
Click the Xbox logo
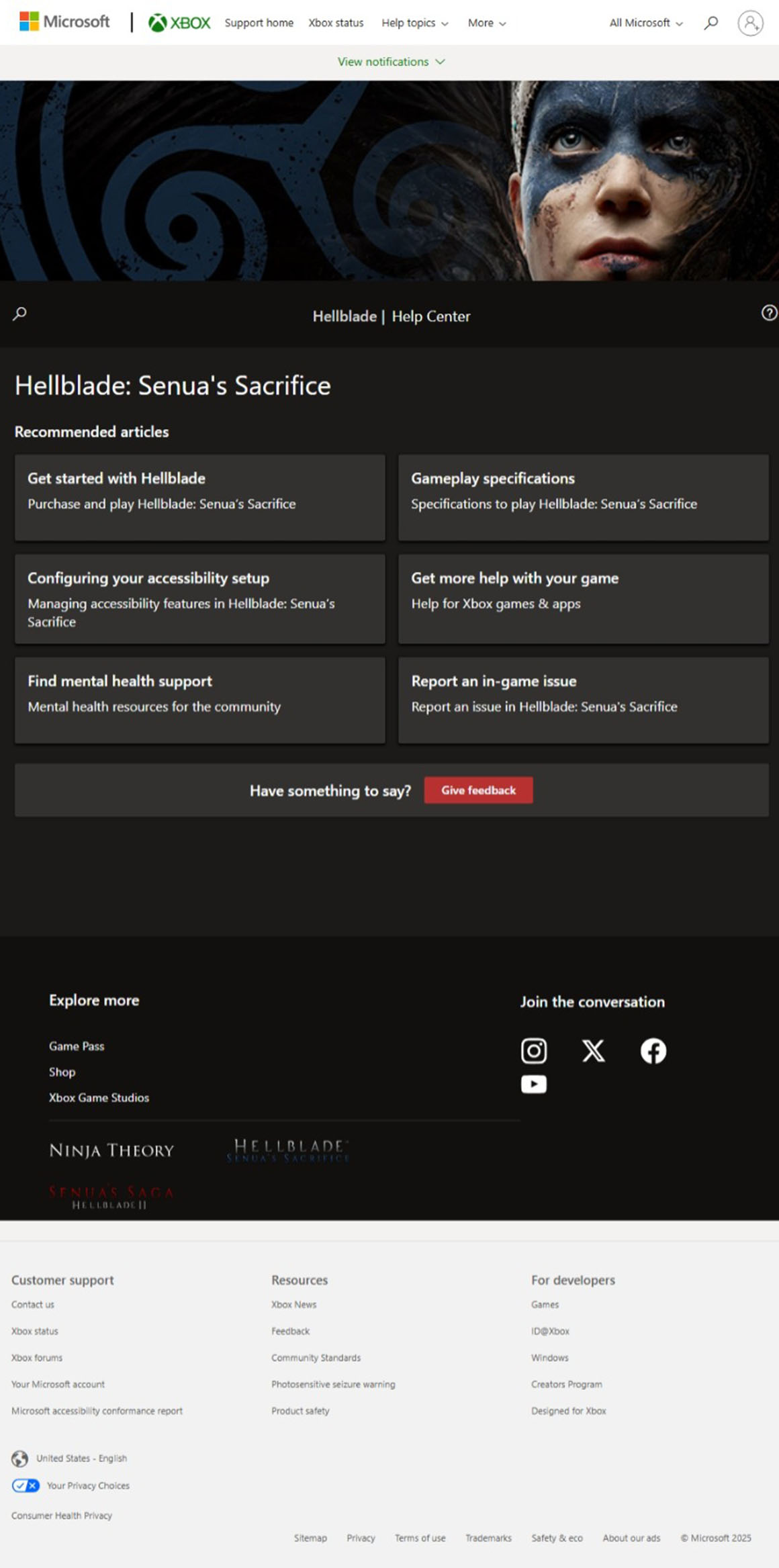point(179,23)
